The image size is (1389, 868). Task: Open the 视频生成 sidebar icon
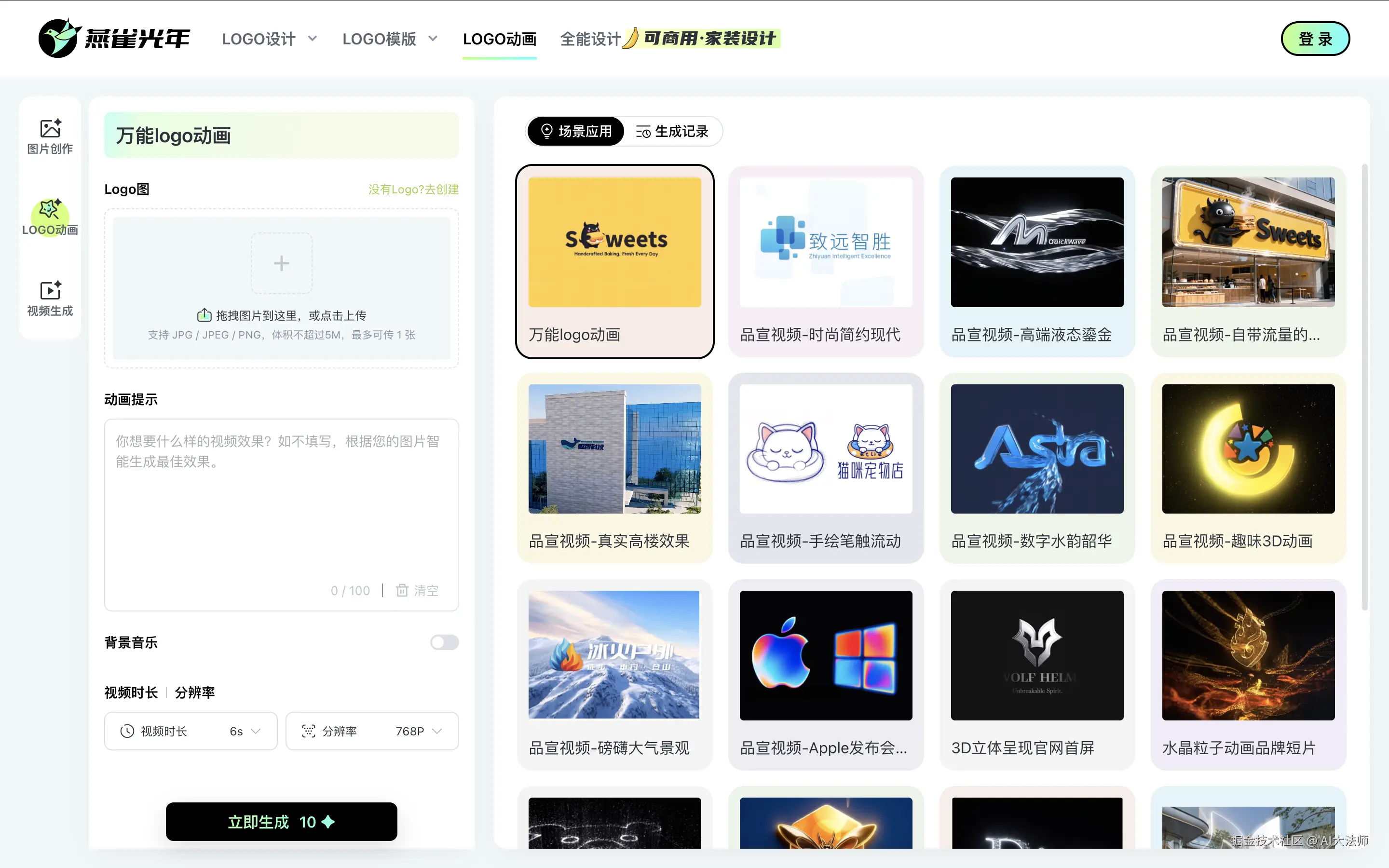[x=50, y=298]
